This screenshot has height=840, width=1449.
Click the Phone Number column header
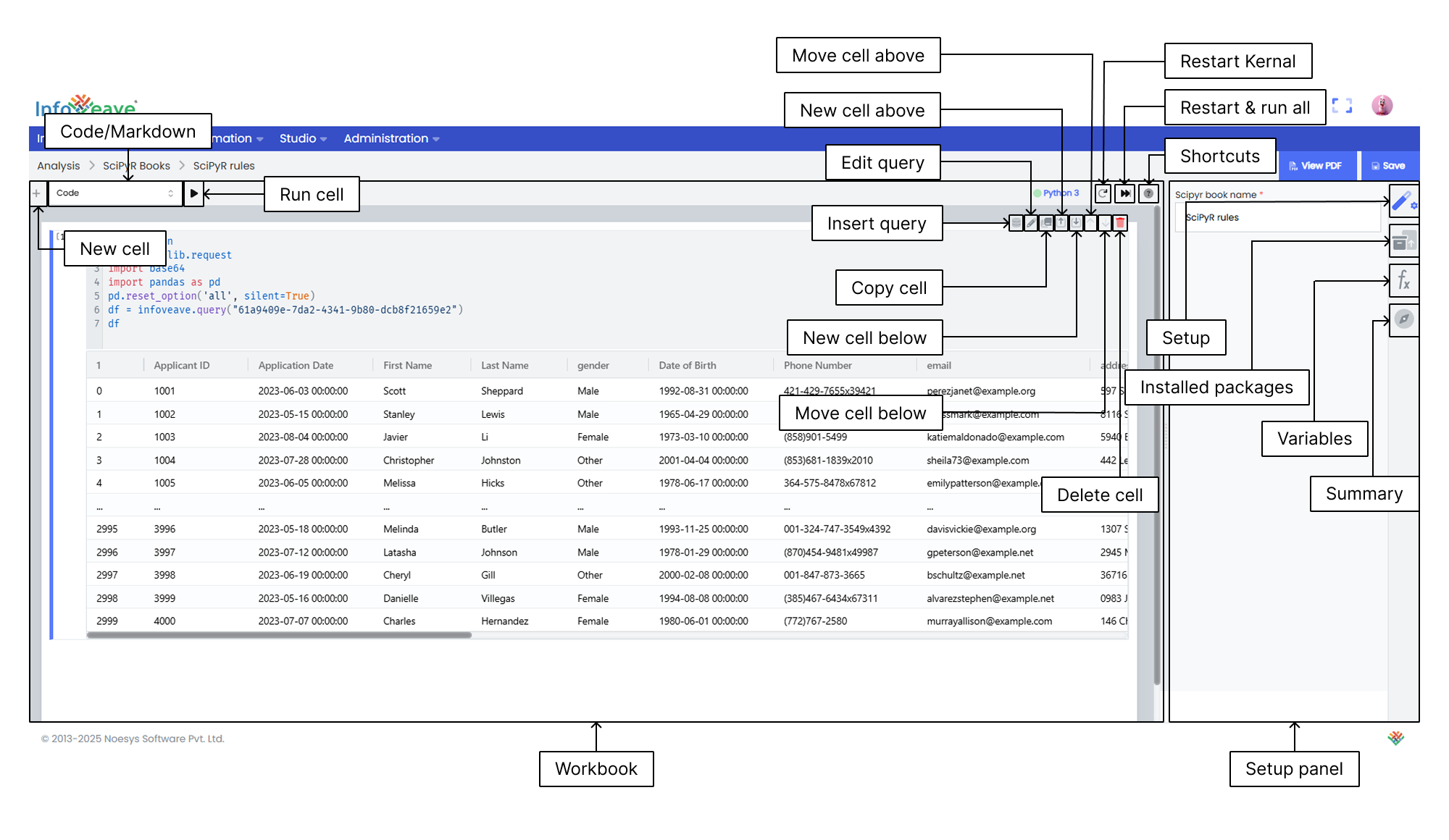tap(817, 366)
